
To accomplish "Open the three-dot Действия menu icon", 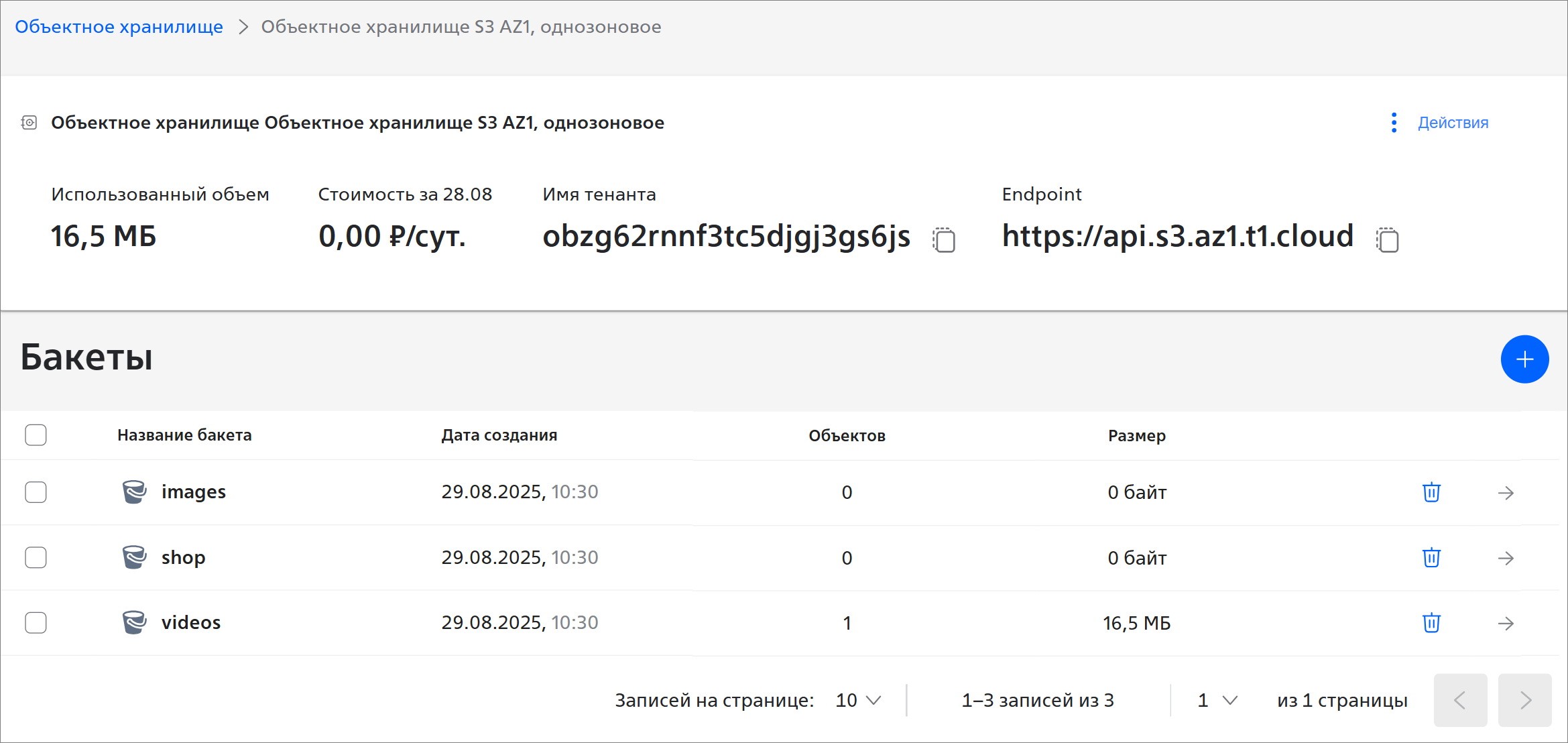I will click(1394, 123).
